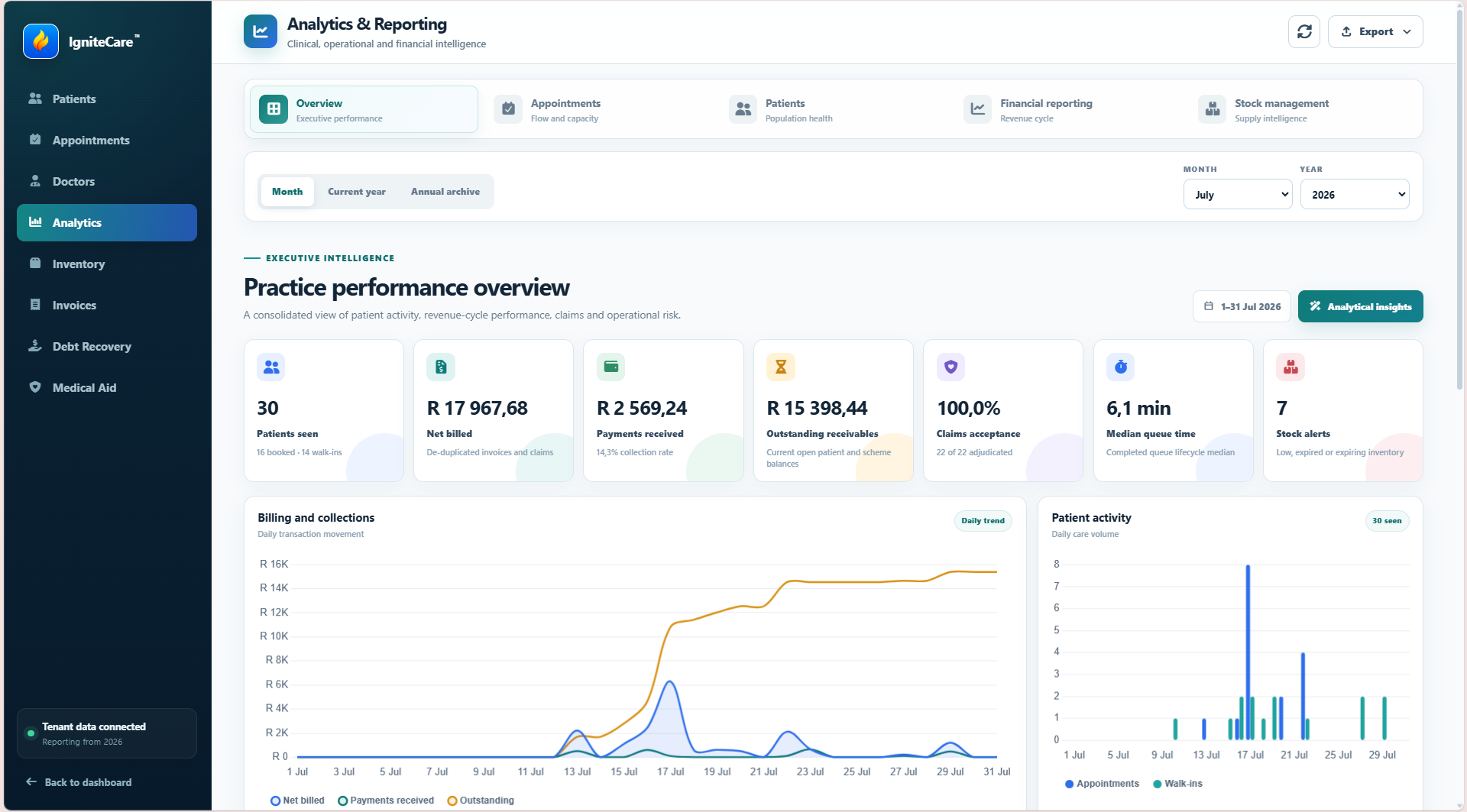
Task: Click the R 15 398,44 outstanding value
Action: pyautogui.click(x=817, y=409)
